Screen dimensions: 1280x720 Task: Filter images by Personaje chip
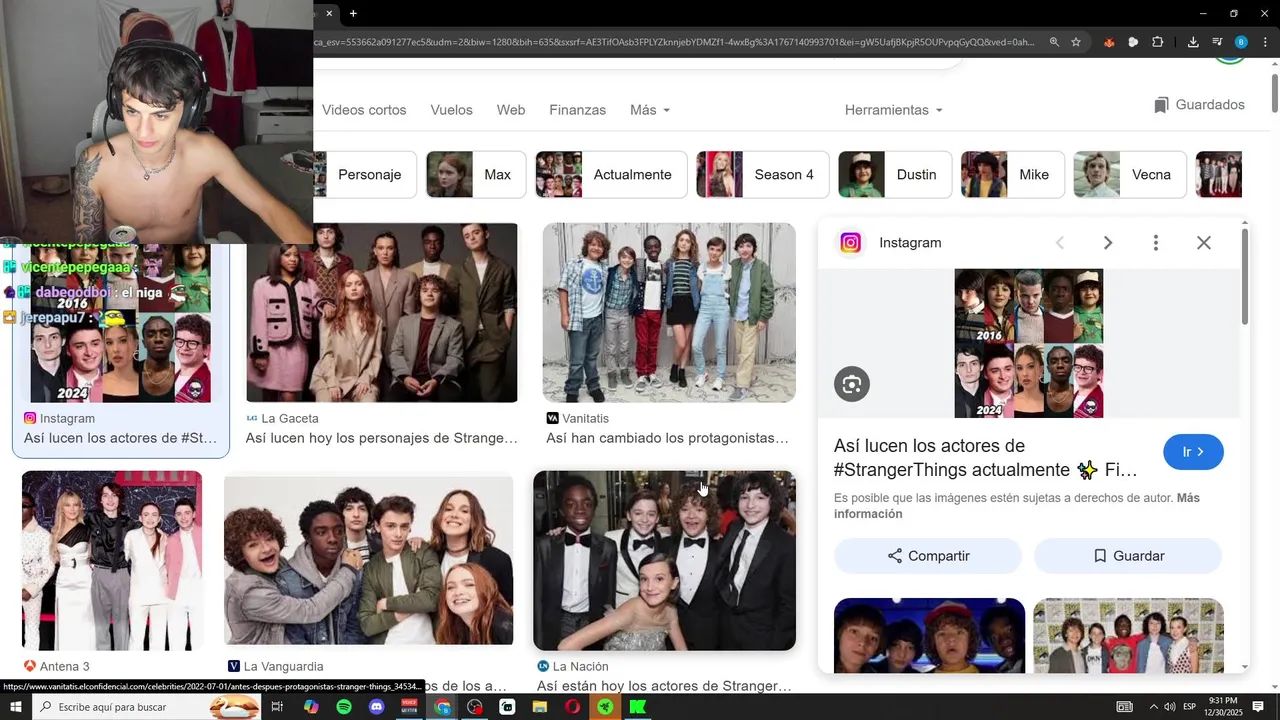[x=364, y=175]
